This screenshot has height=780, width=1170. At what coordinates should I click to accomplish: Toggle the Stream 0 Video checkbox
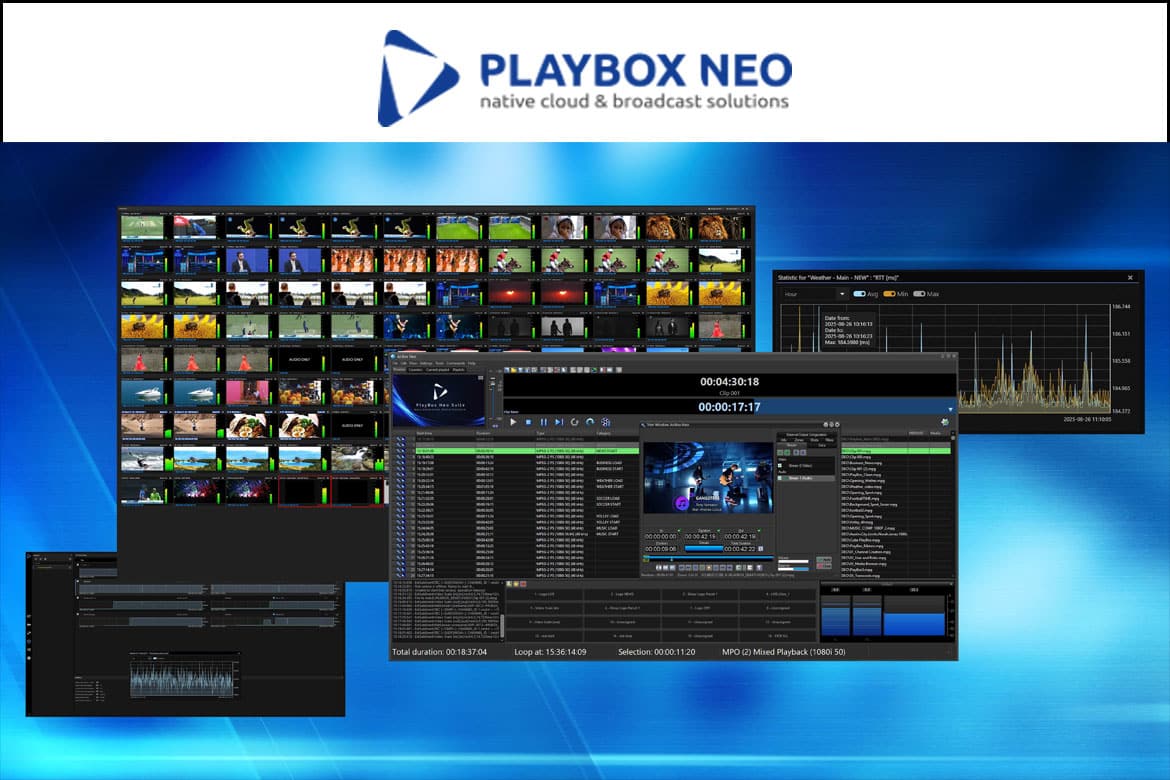pos(780,466)
